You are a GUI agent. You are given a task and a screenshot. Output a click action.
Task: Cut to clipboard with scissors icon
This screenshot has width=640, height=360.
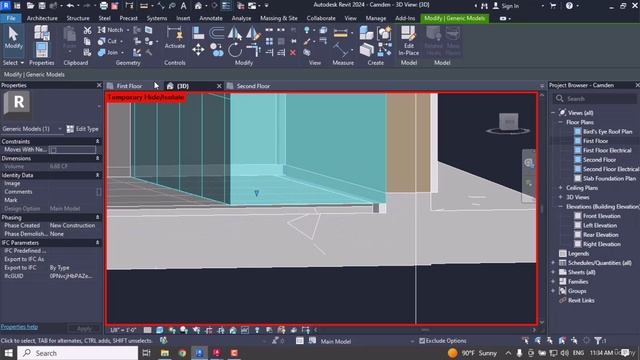point(87,30)
